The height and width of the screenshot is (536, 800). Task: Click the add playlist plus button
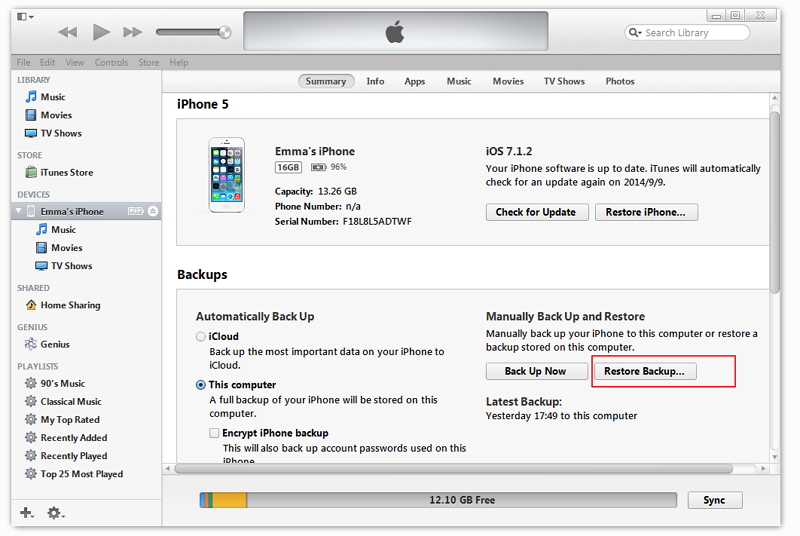click(27, 513)
